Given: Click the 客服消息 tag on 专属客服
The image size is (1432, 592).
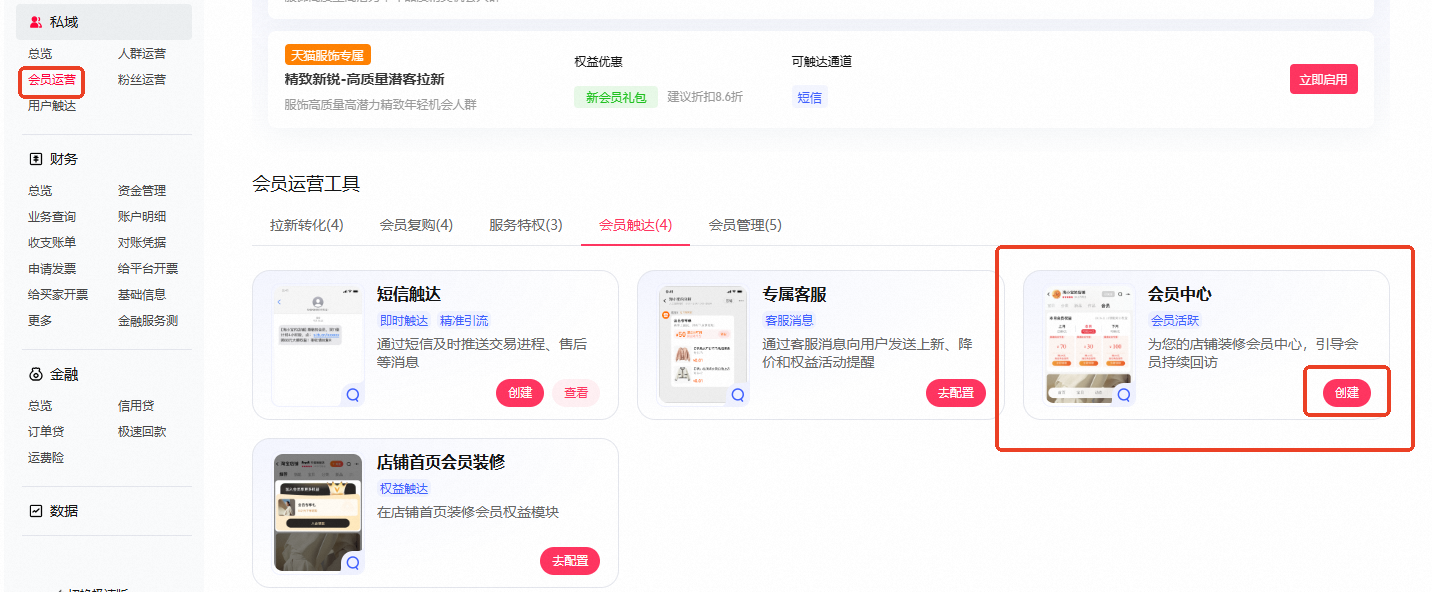Looking at the screenshot, I should (789, 321).
